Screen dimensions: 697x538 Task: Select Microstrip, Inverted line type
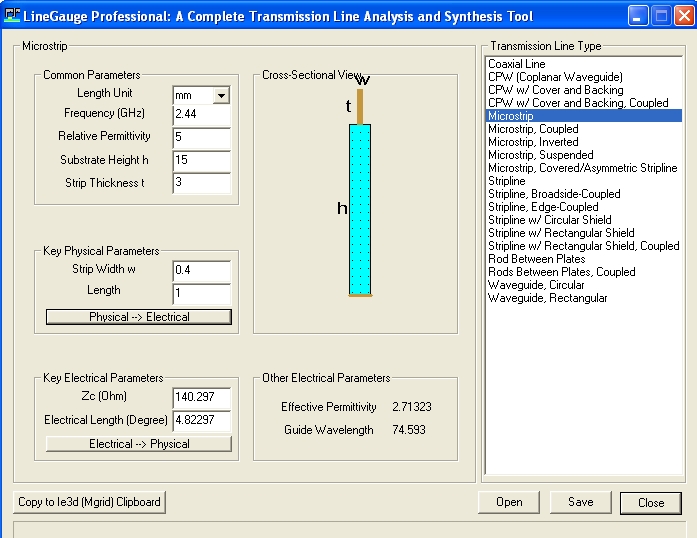point(584,142)
